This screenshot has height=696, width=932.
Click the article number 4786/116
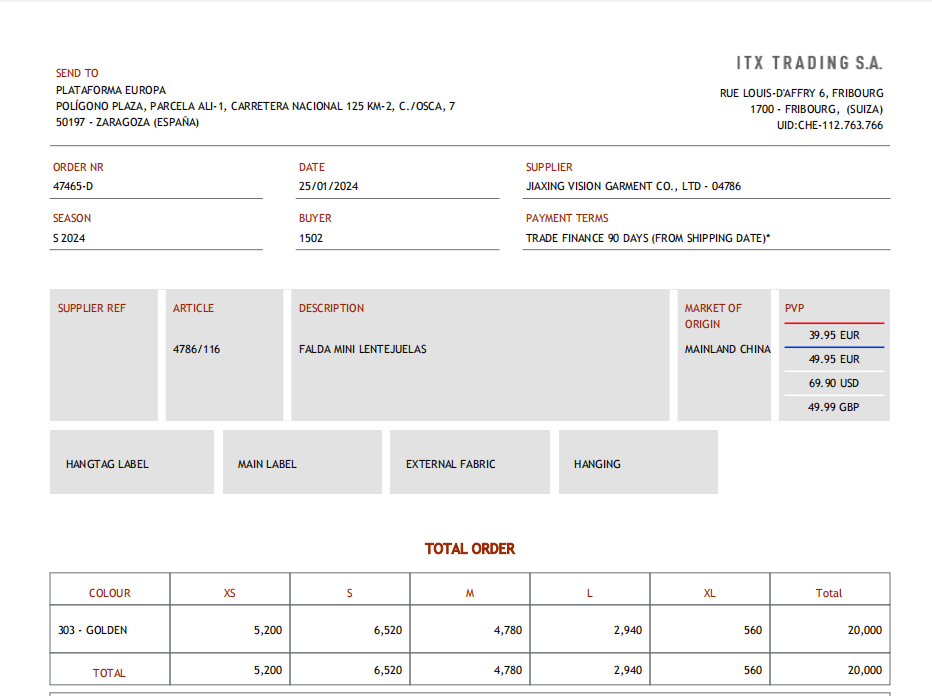[197, 349]
